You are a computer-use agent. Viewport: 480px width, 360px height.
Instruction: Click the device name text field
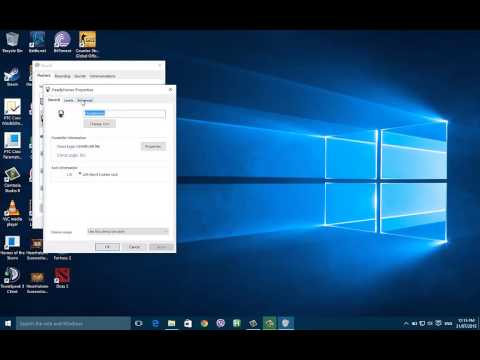(124, 113)
